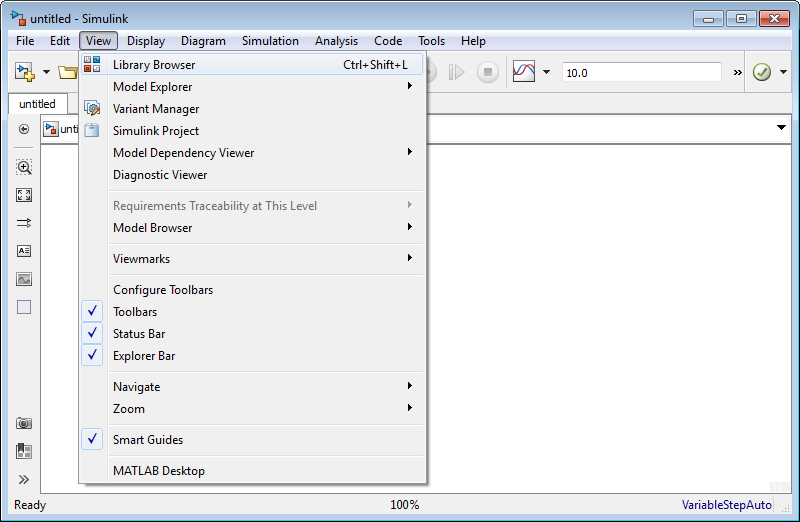Image resolution: width=800 pixels, height=522 pixels.
Task: Select the Annotation text palette icon
Action: [24, 251]
